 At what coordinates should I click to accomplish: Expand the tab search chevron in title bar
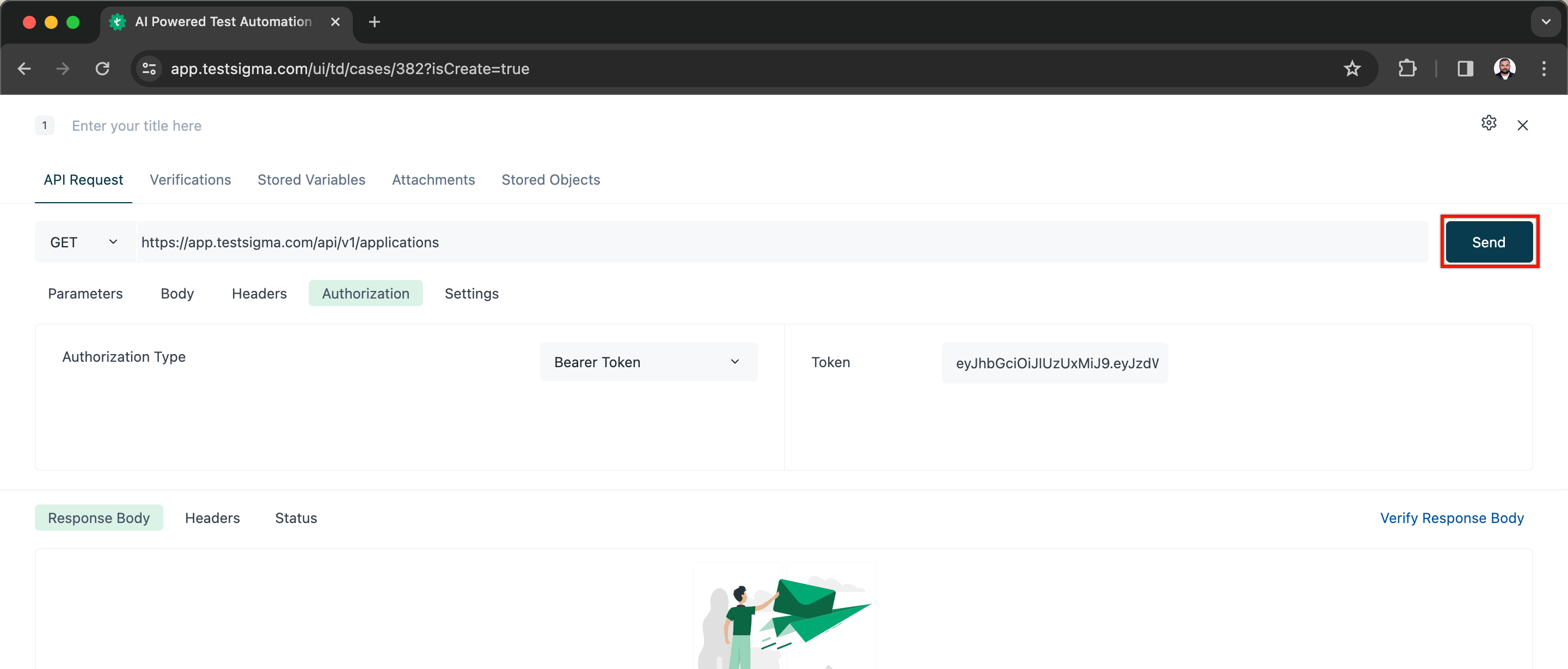pos(1546,22)
